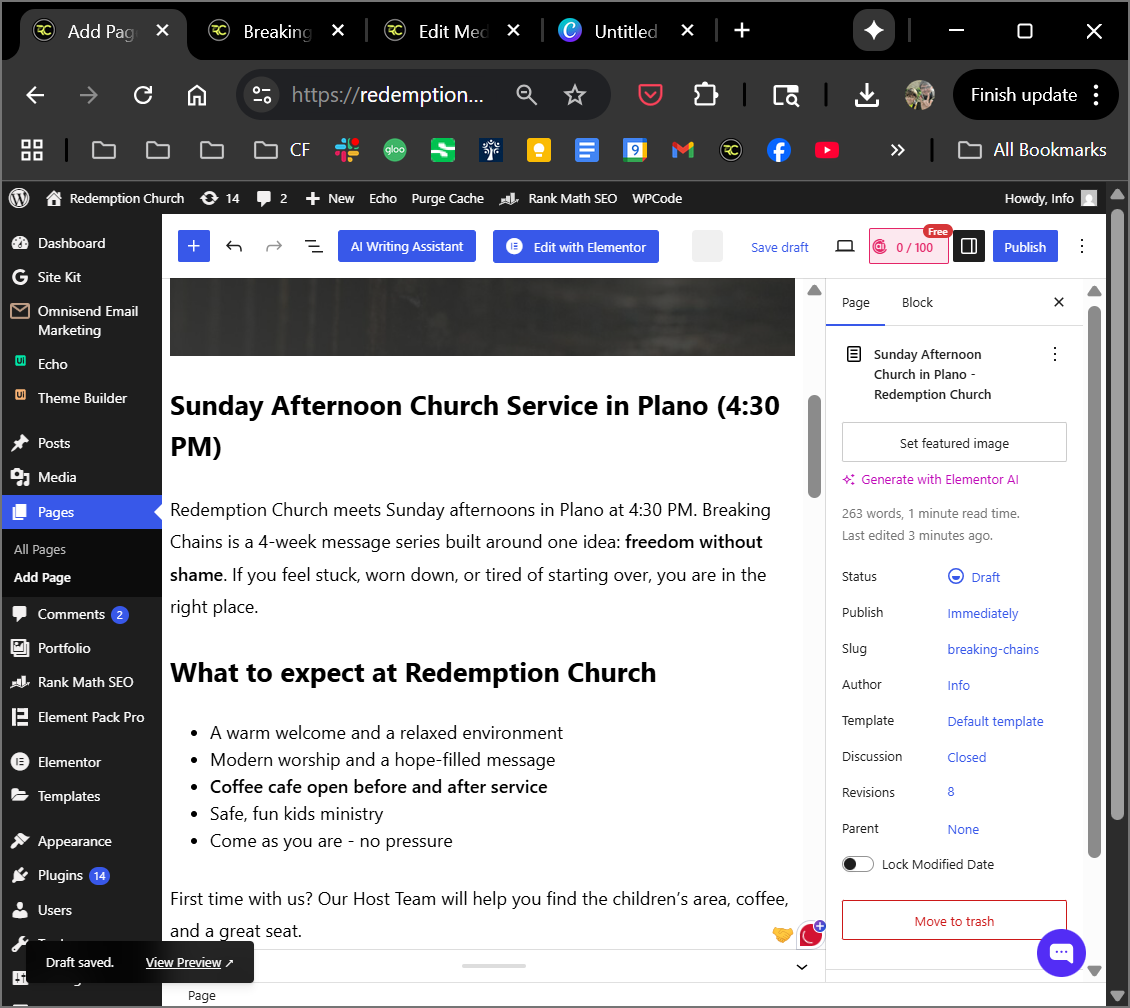The width and height of the screenshot is (1130, 1008).
Task: Undo the last edit
Action: (x=234, y=247)
